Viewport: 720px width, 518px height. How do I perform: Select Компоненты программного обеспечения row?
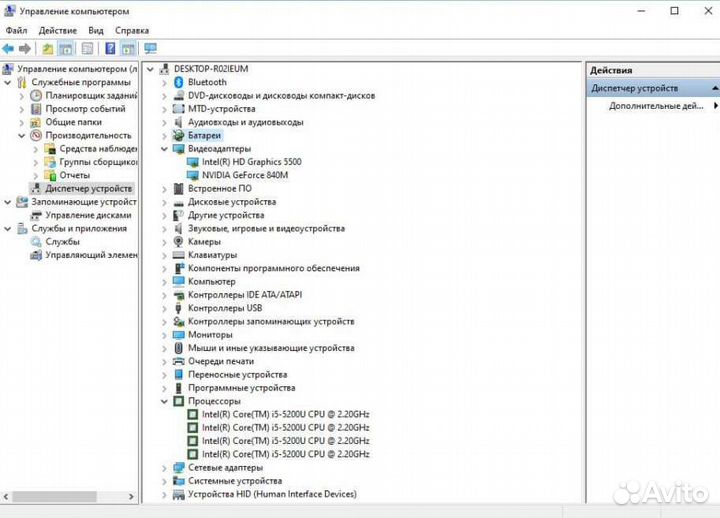(x=274, y=268)
